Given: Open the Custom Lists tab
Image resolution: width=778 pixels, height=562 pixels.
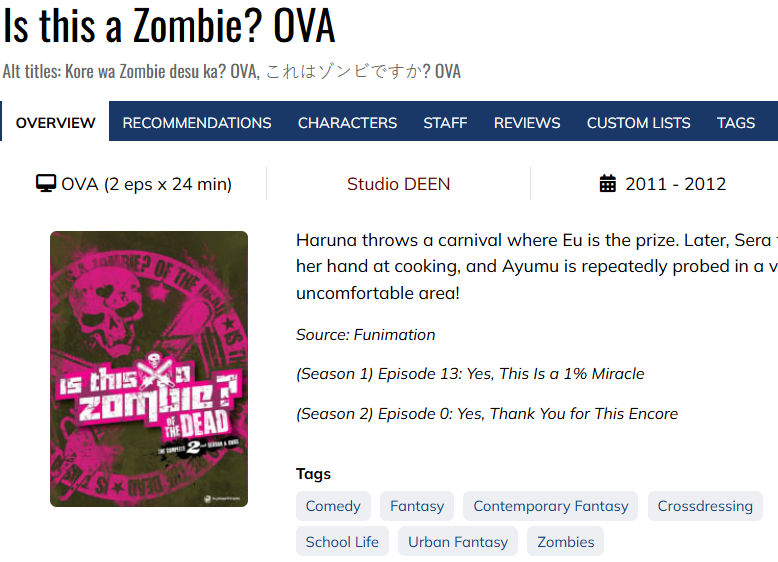Looking at the screenshot, I should (x=639, y=123).
